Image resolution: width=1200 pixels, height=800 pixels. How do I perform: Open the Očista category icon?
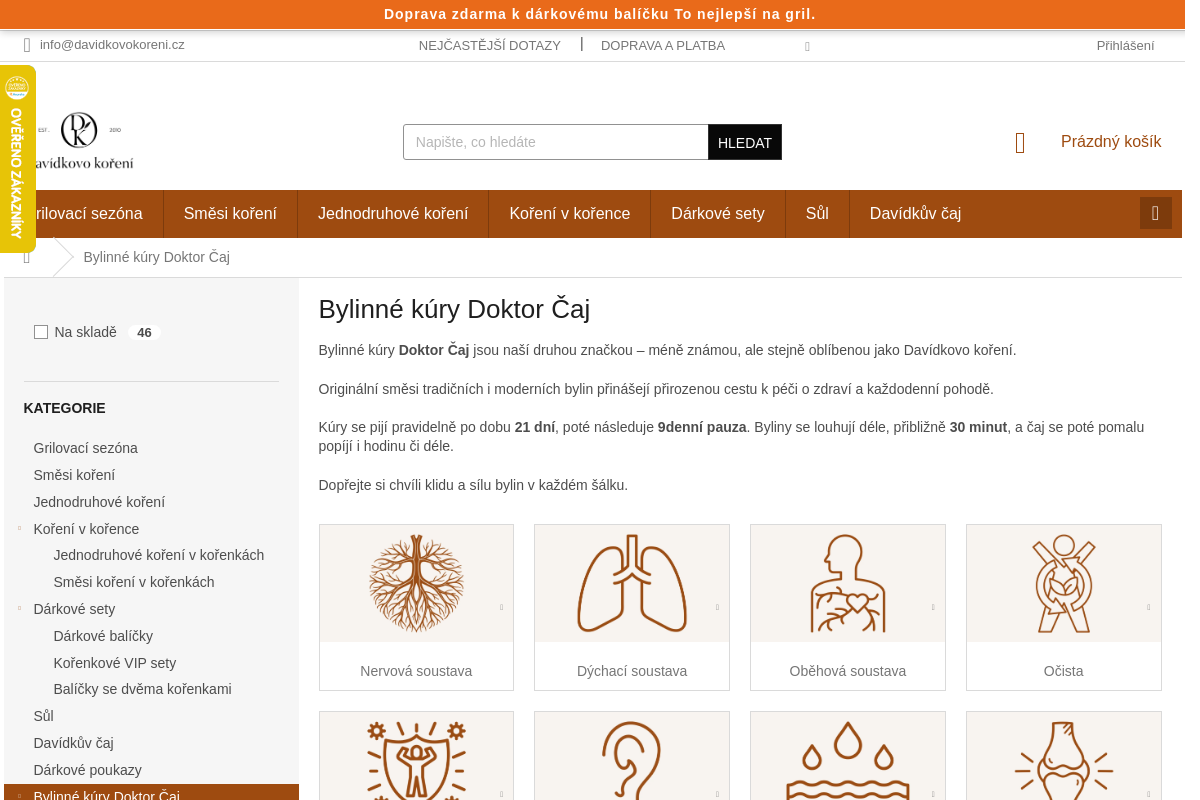pyautogui.click(x=1064, y=583)
